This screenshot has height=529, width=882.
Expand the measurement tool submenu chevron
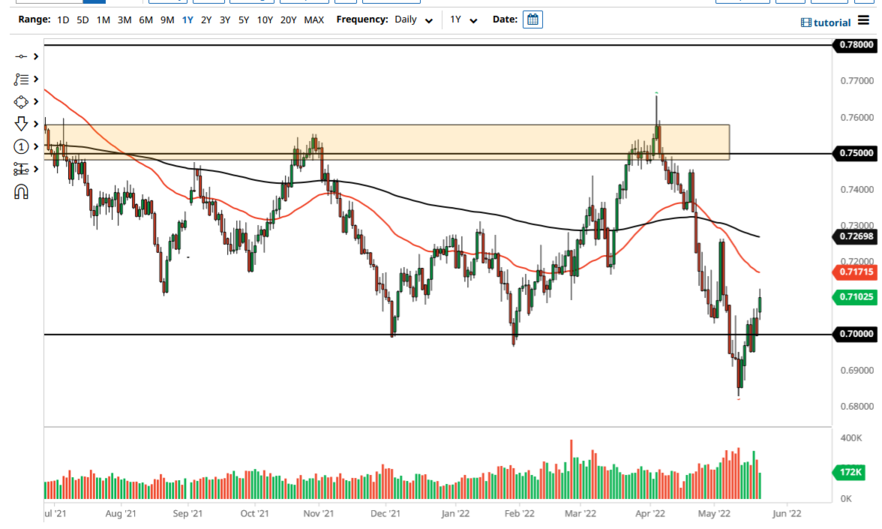[x=36, y=169]
